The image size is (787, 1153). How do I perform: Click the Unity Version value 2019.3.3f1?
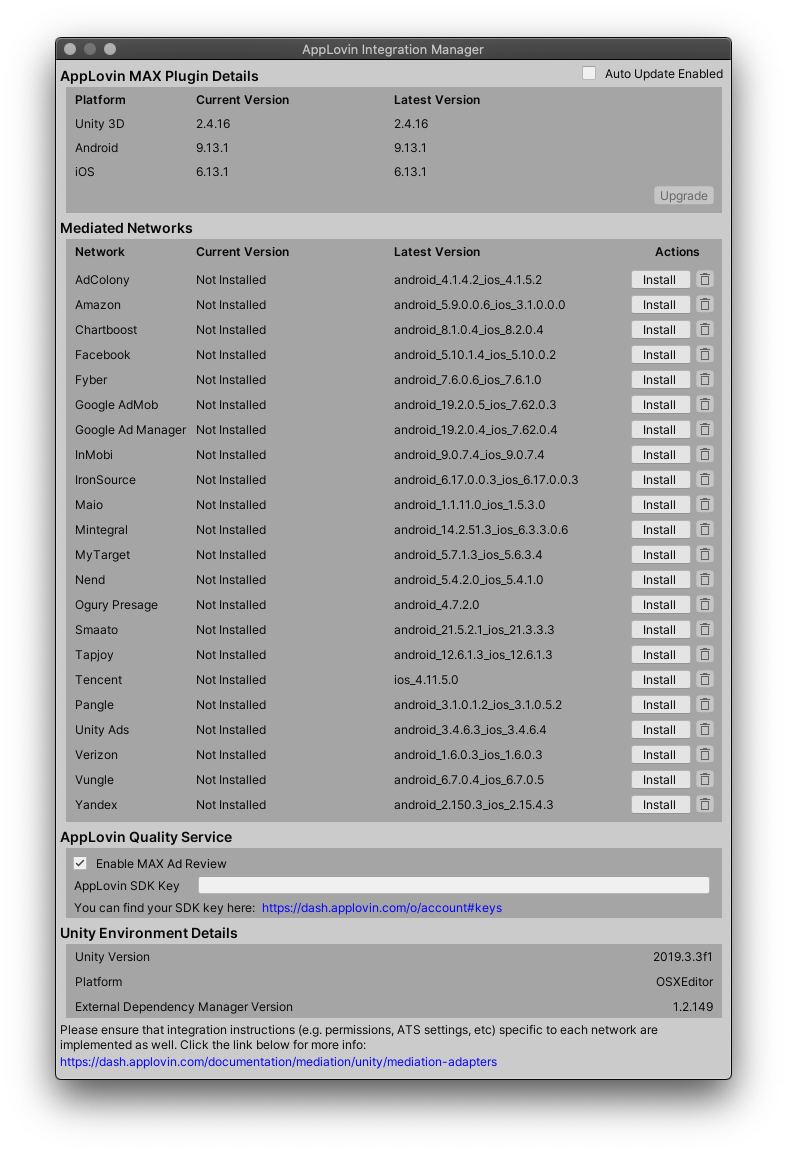click(x=683, y=957)
